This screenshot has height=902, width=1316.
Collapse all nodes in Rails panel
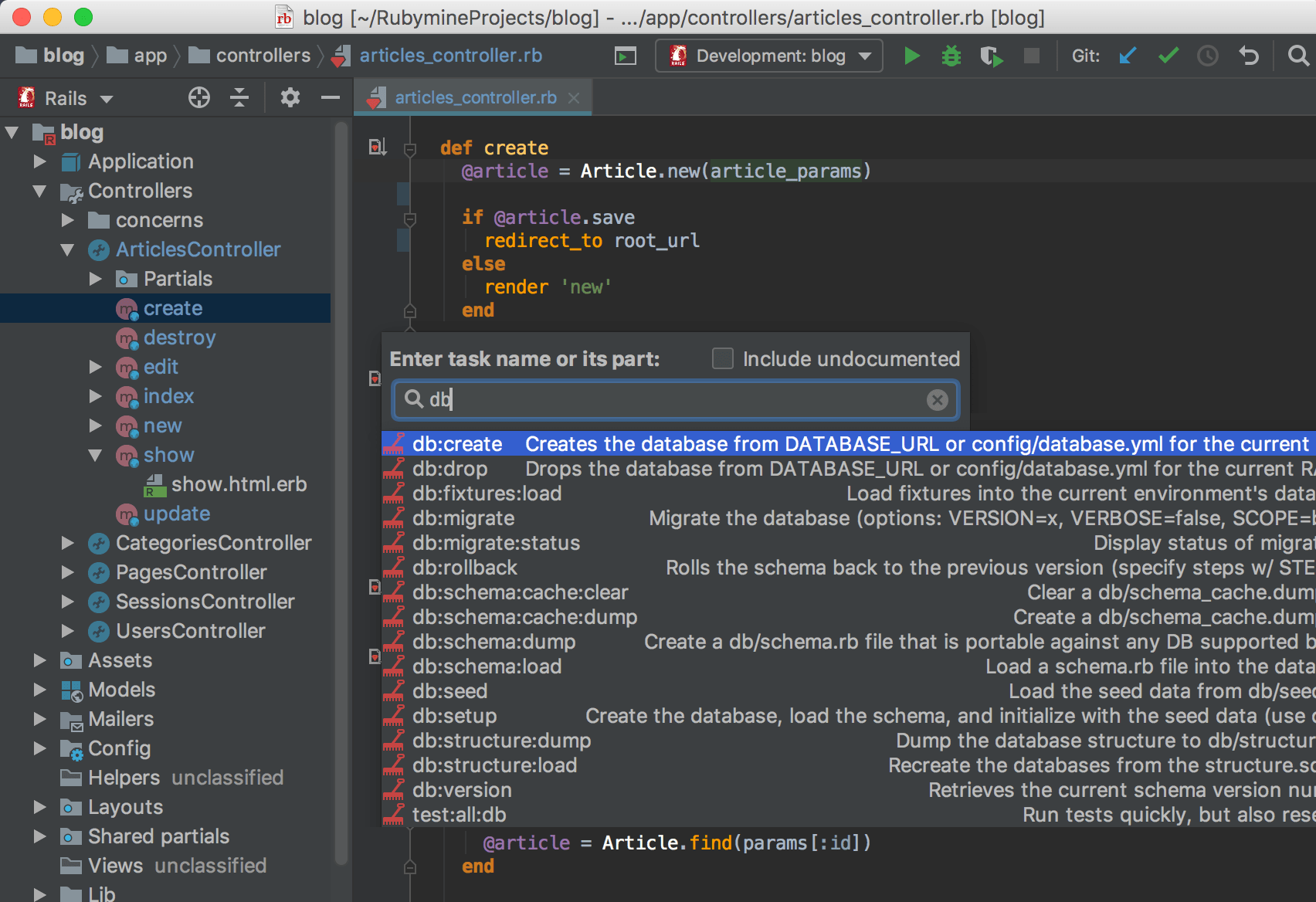coord(239,98)
